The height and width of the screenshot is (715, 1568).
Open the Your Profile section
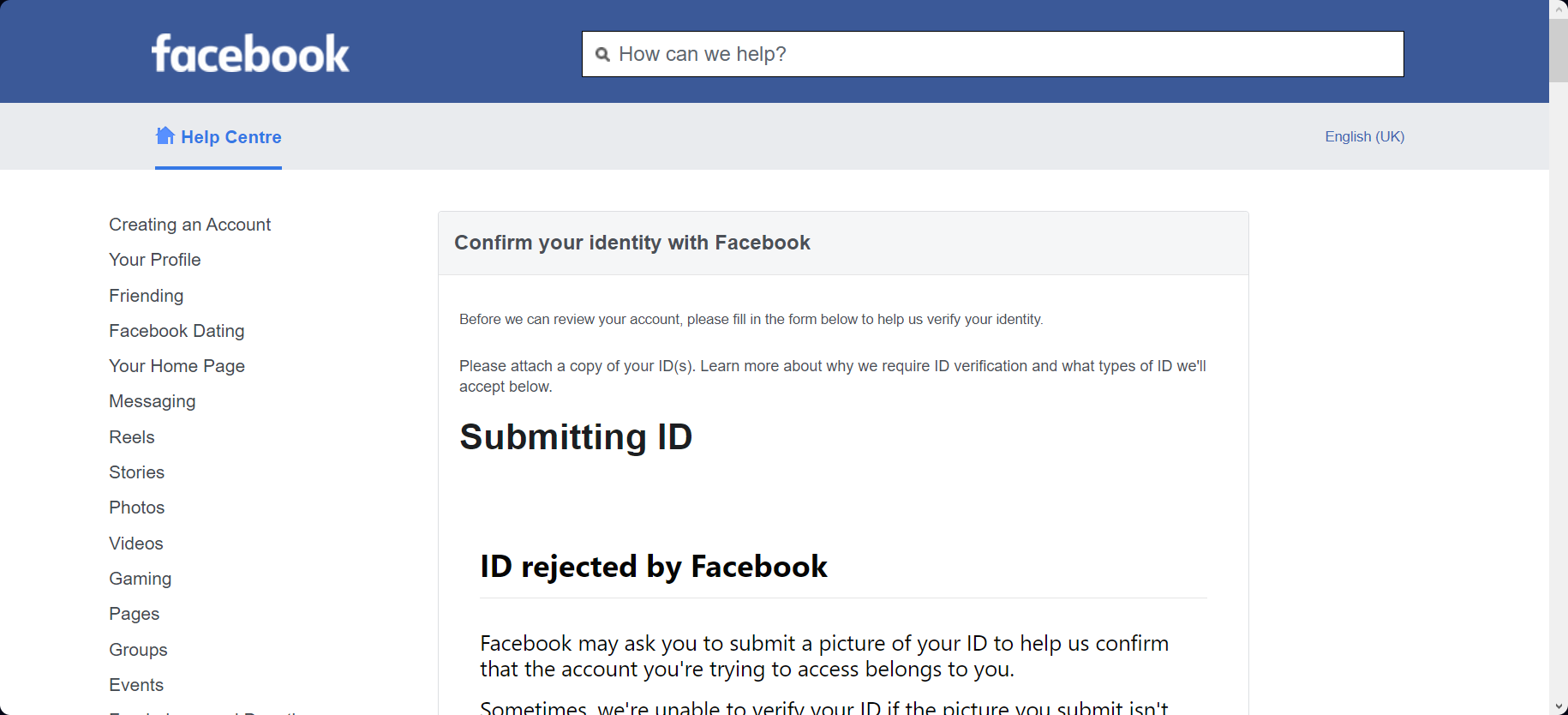pyautogui.click(x=154, y=260)
